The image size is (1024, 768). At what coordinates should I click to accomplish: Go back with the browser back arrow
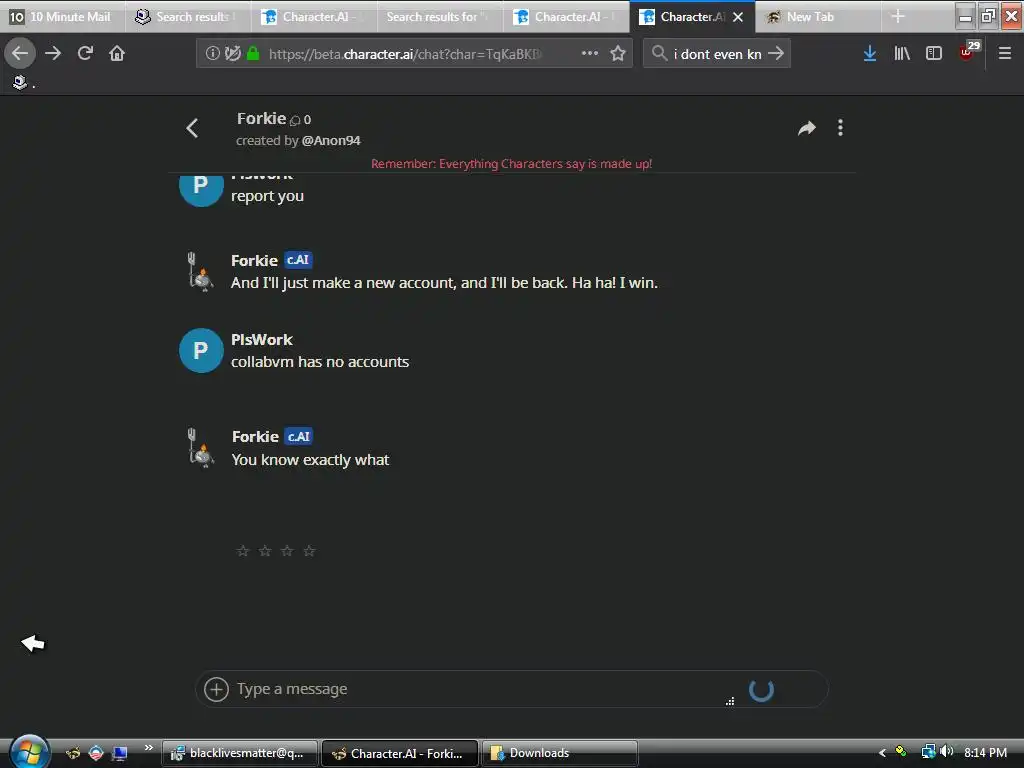tap(20, 53)
